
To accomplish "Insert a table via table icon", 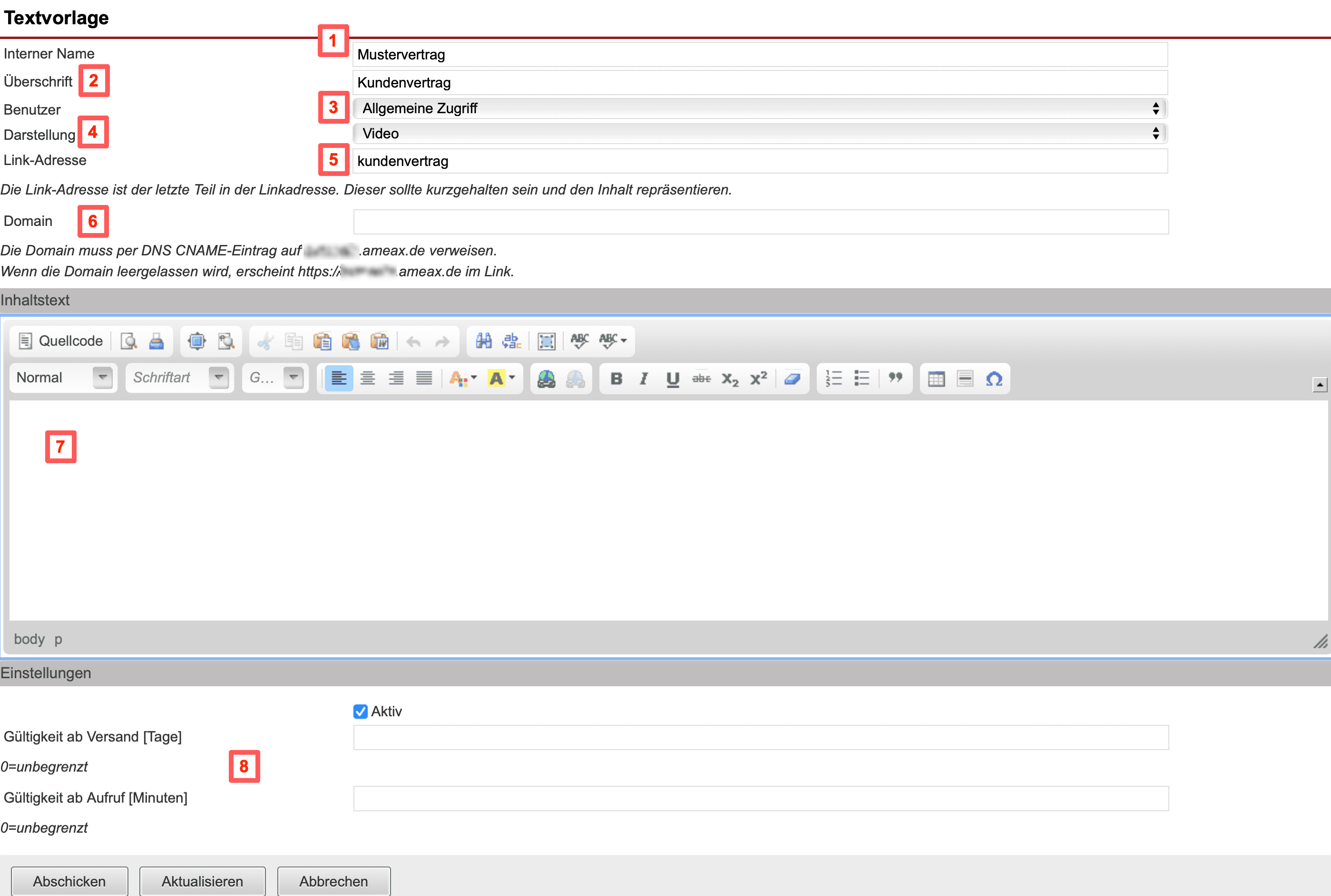I will pyautogui.click(x=936, y=378).
